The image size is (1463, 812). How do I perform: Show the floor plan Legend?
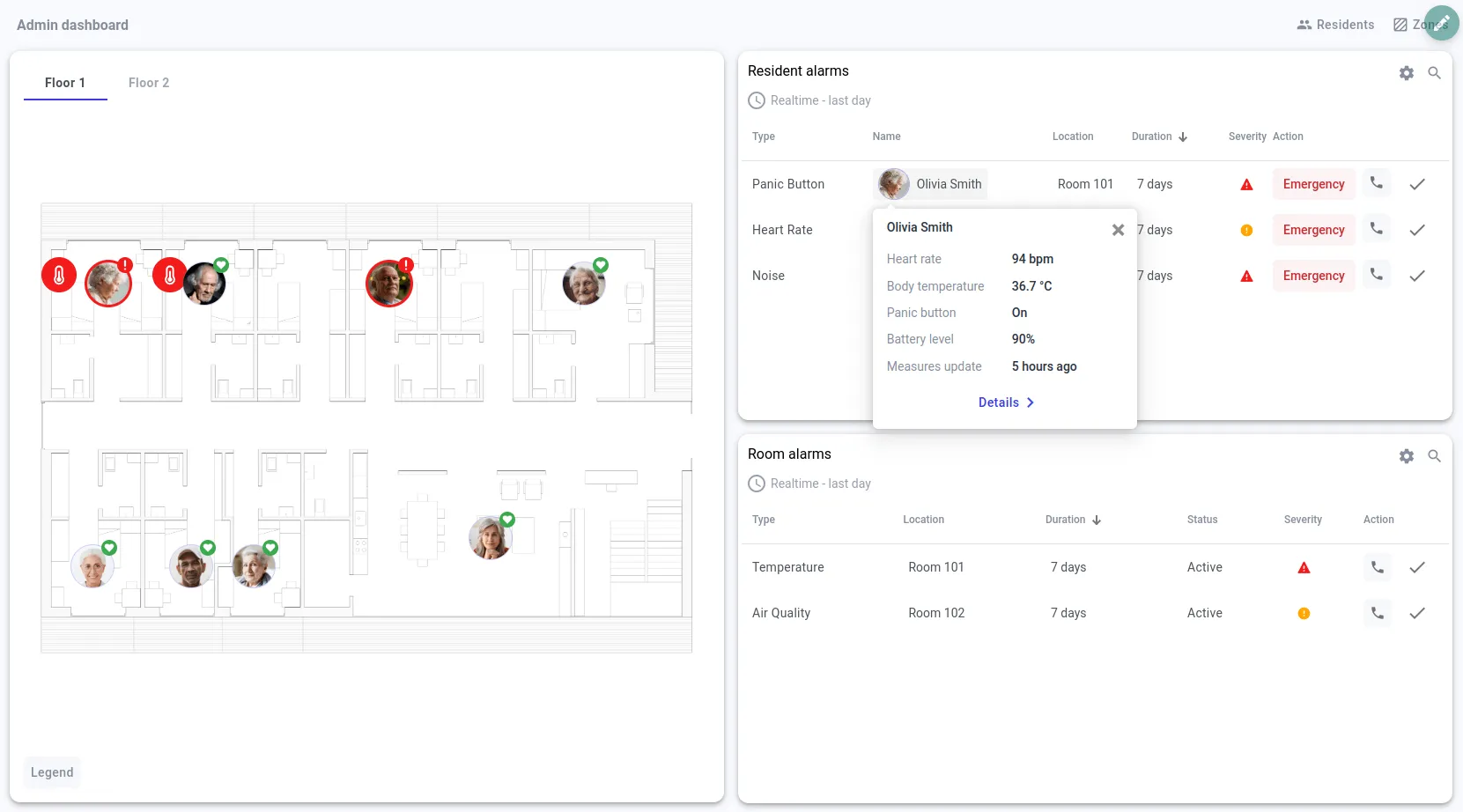tap(52, 772)
